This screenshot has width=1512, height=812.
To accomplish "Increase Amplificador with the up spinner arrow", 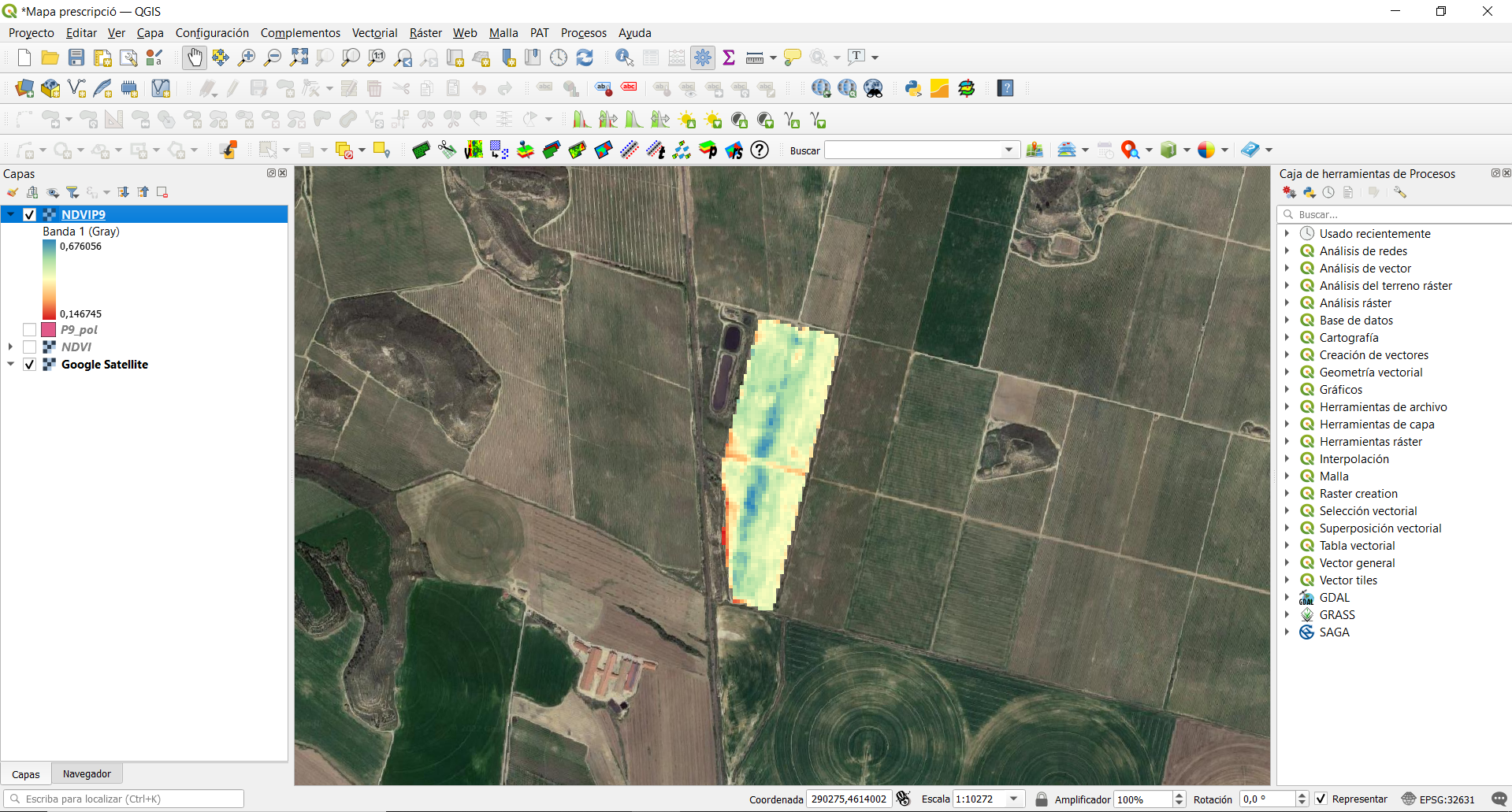I will [x=1180, y=795].
